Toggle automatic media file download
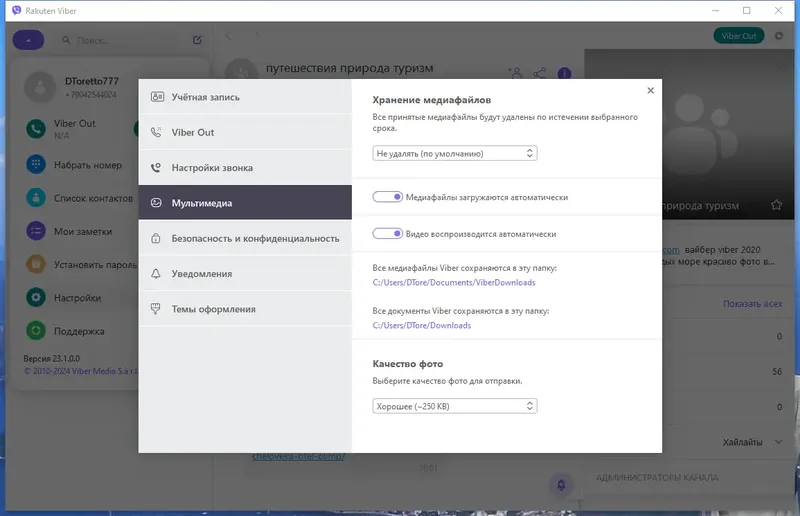Viewport: 800px width, 516px height. (388, 197)
